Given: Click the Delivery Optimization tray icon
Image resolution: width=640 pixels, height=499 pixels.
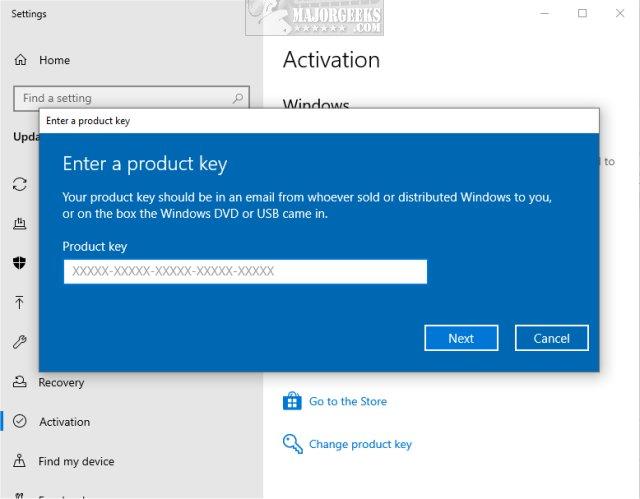Looking at the screenshot, I should coord(20,224).
